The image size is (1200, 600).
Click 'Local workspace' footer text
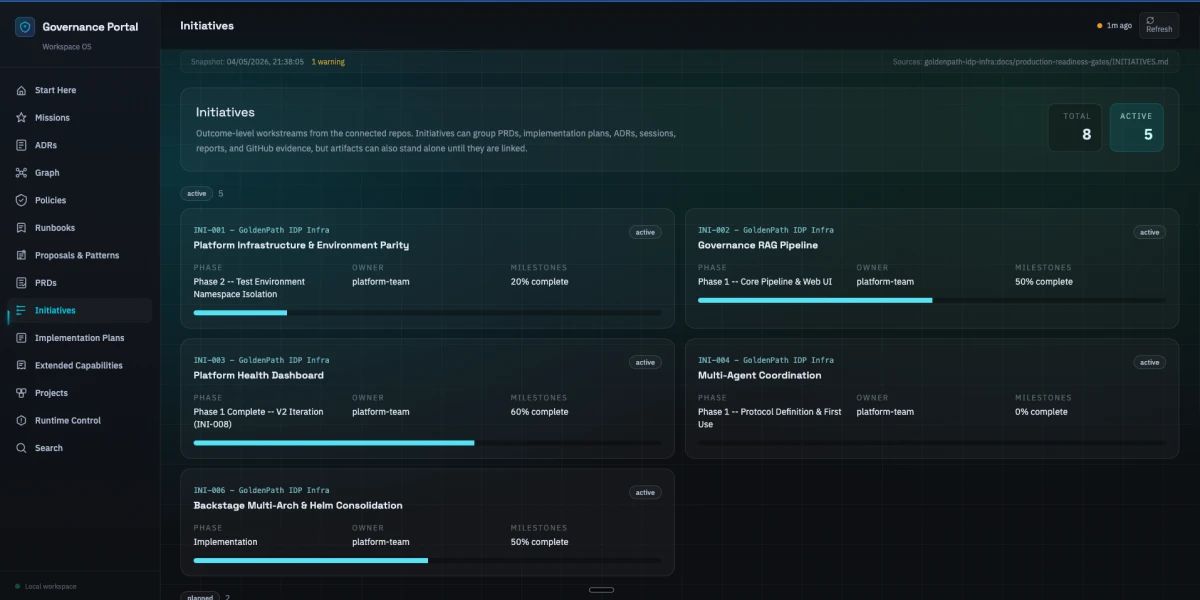[x=50, y=587]
